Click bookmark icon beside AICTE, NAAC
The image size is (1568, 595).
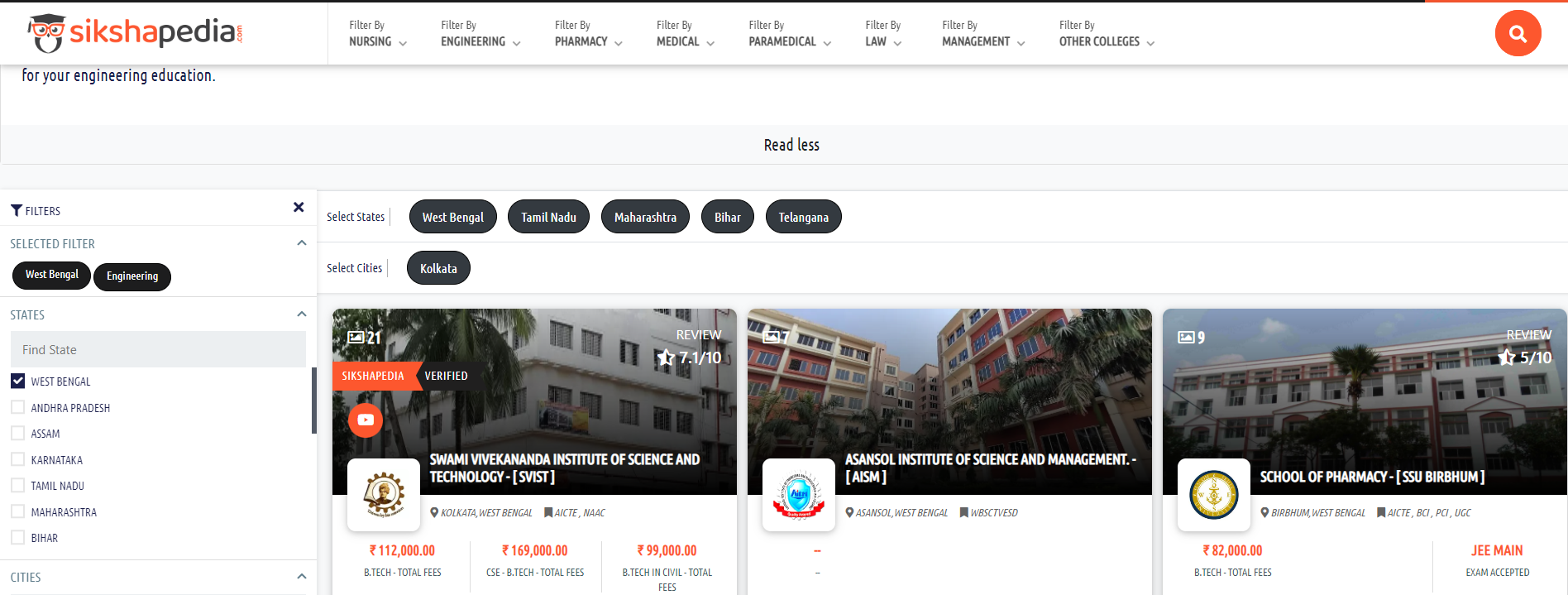coord(548,513)
